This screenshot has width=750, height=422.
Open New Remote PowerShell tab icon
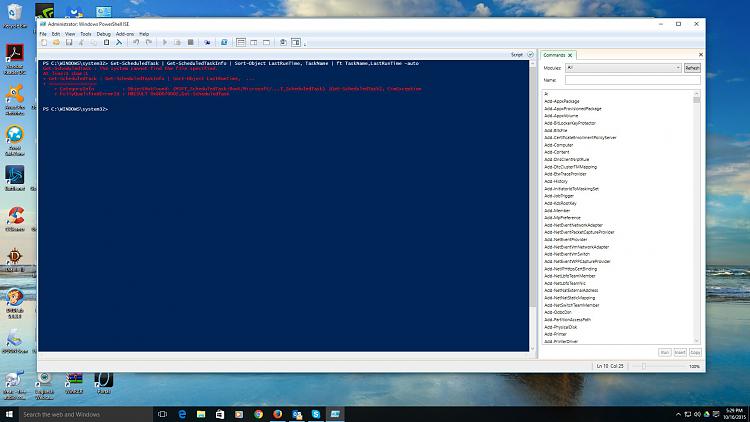(207, 43)
